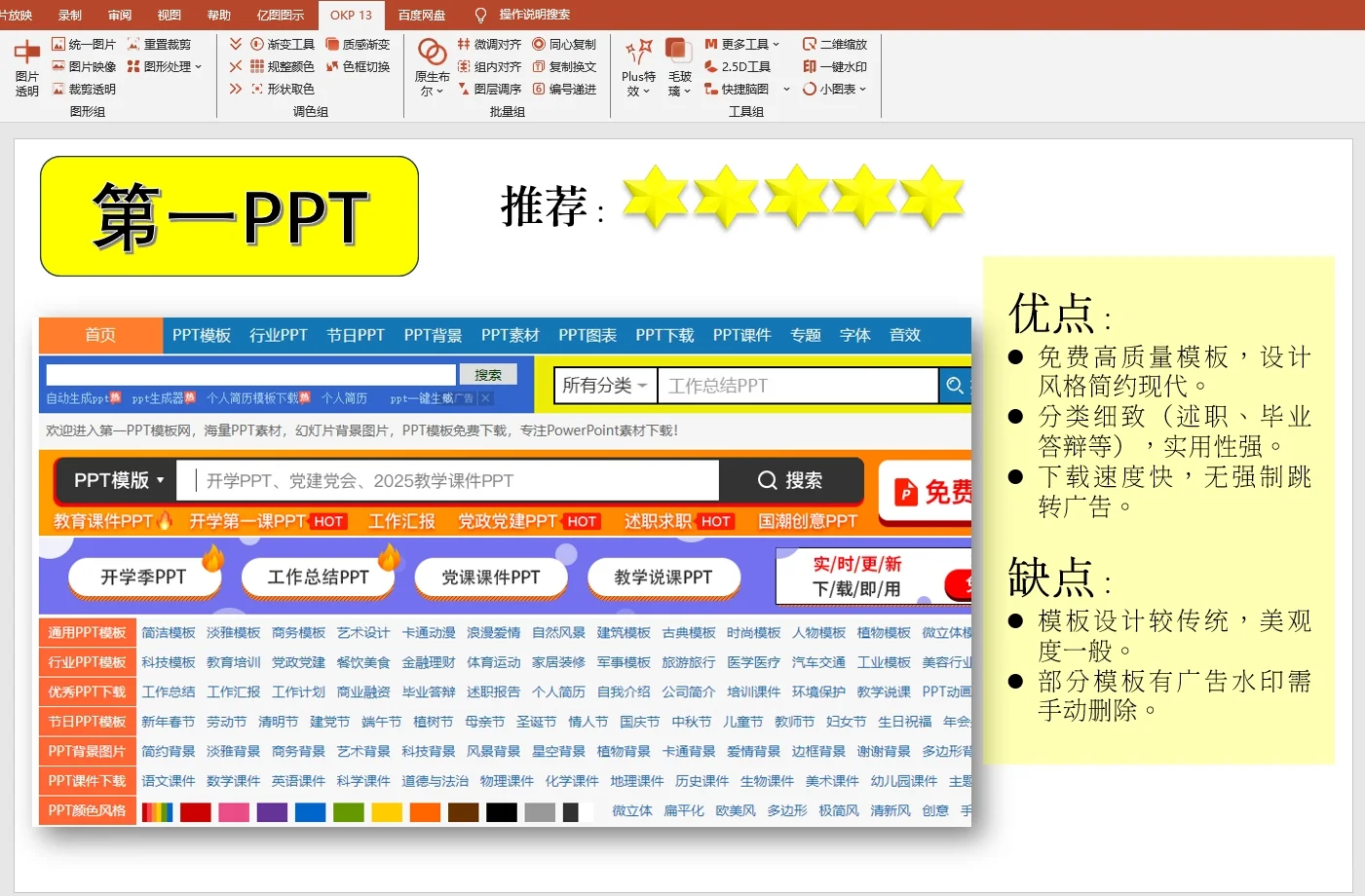Open the 图层调序 layer ordering tool

click(x=493, y=89)
